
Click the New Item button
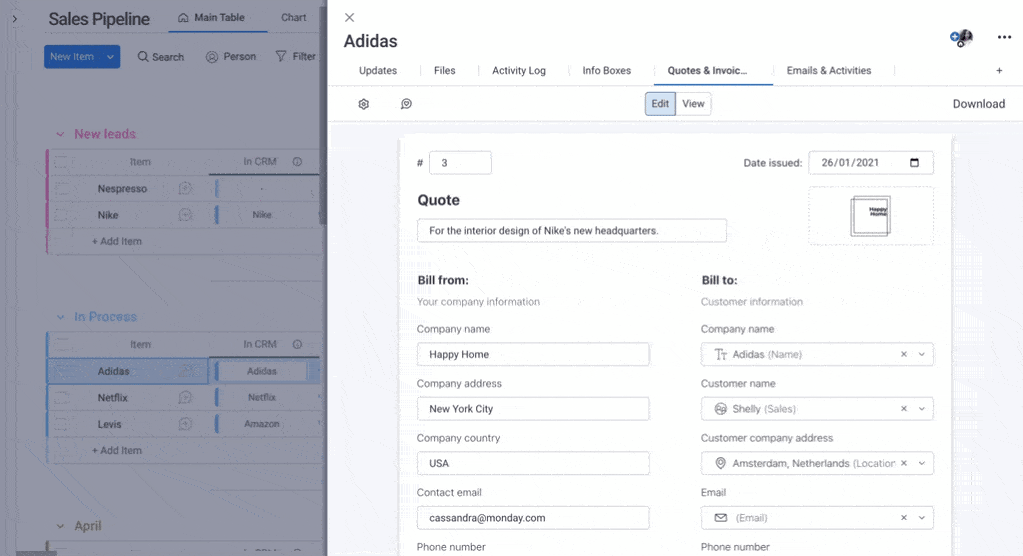point(72,57)
